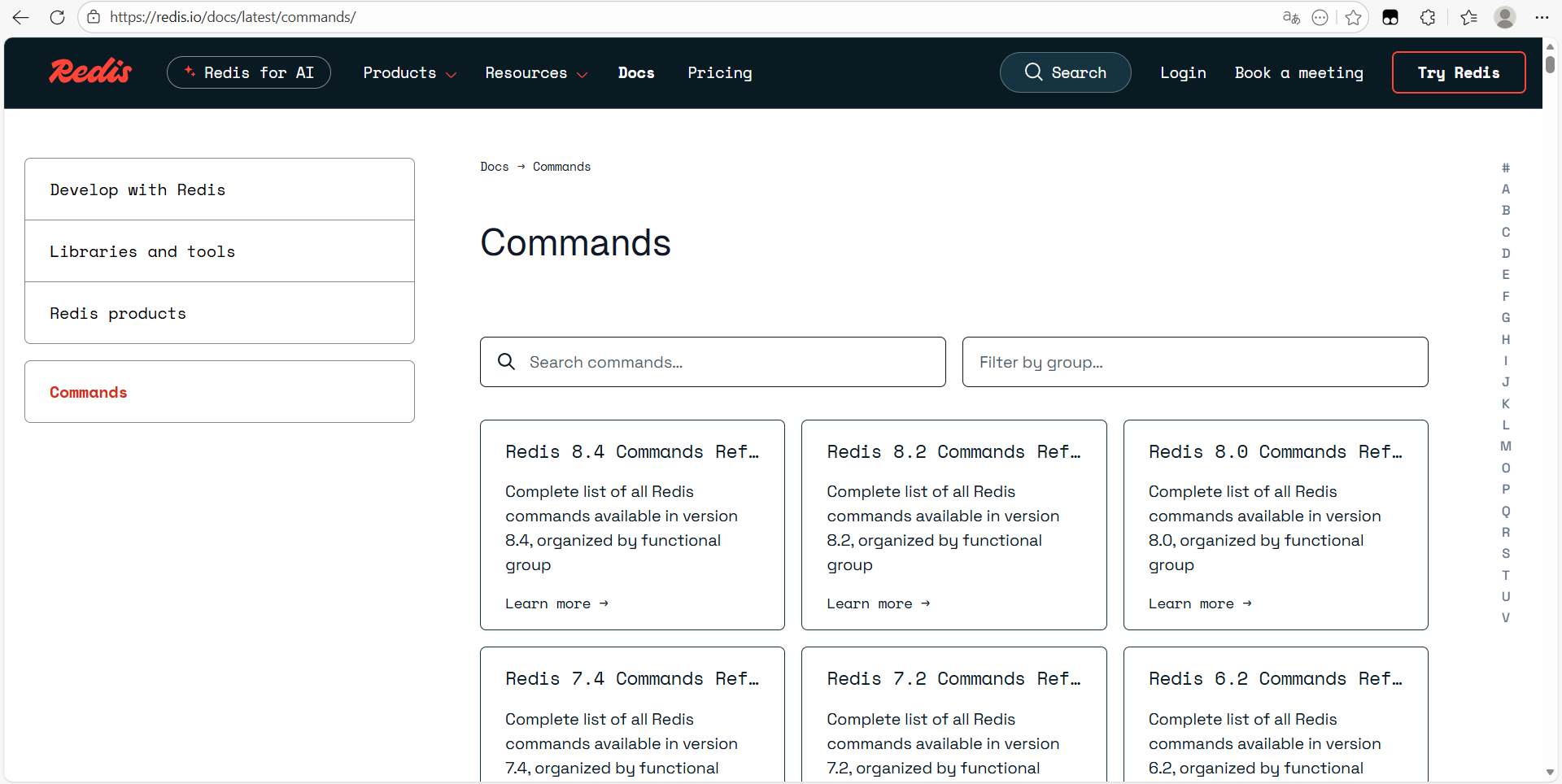Jump to letter J in index

point(1506,381)
